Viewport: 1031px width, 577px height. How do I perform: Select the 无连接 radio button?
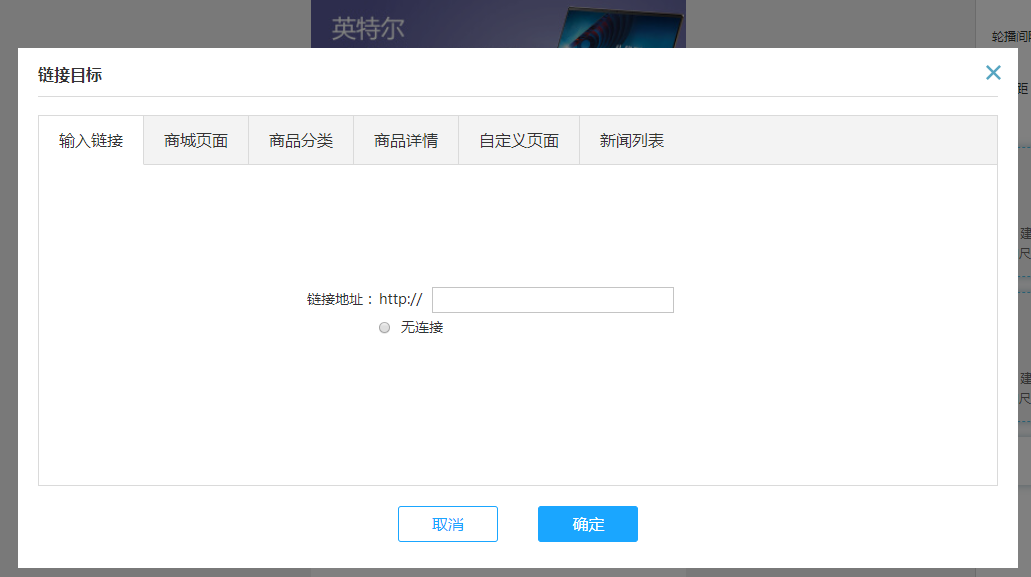(384, 328)
